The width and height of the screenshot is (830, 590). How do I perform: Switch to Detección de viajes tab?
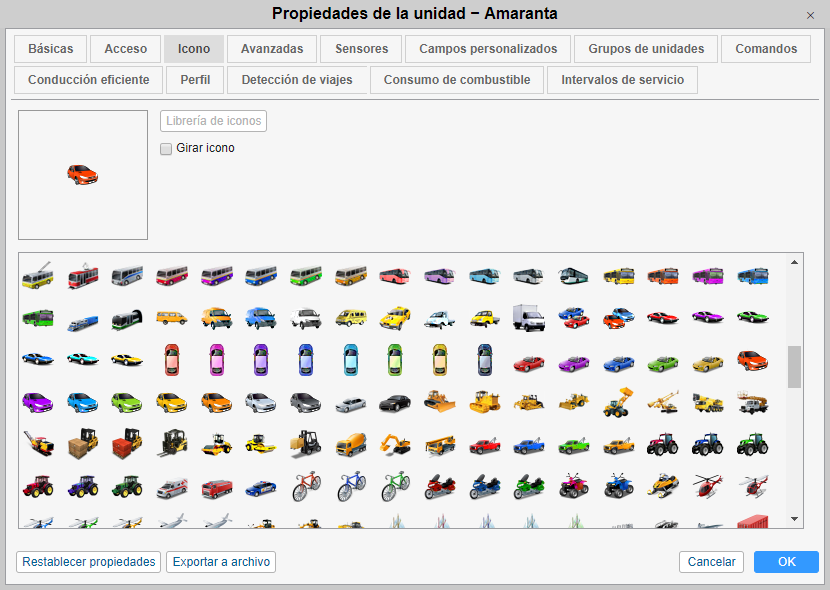click(x=297, y=80)
